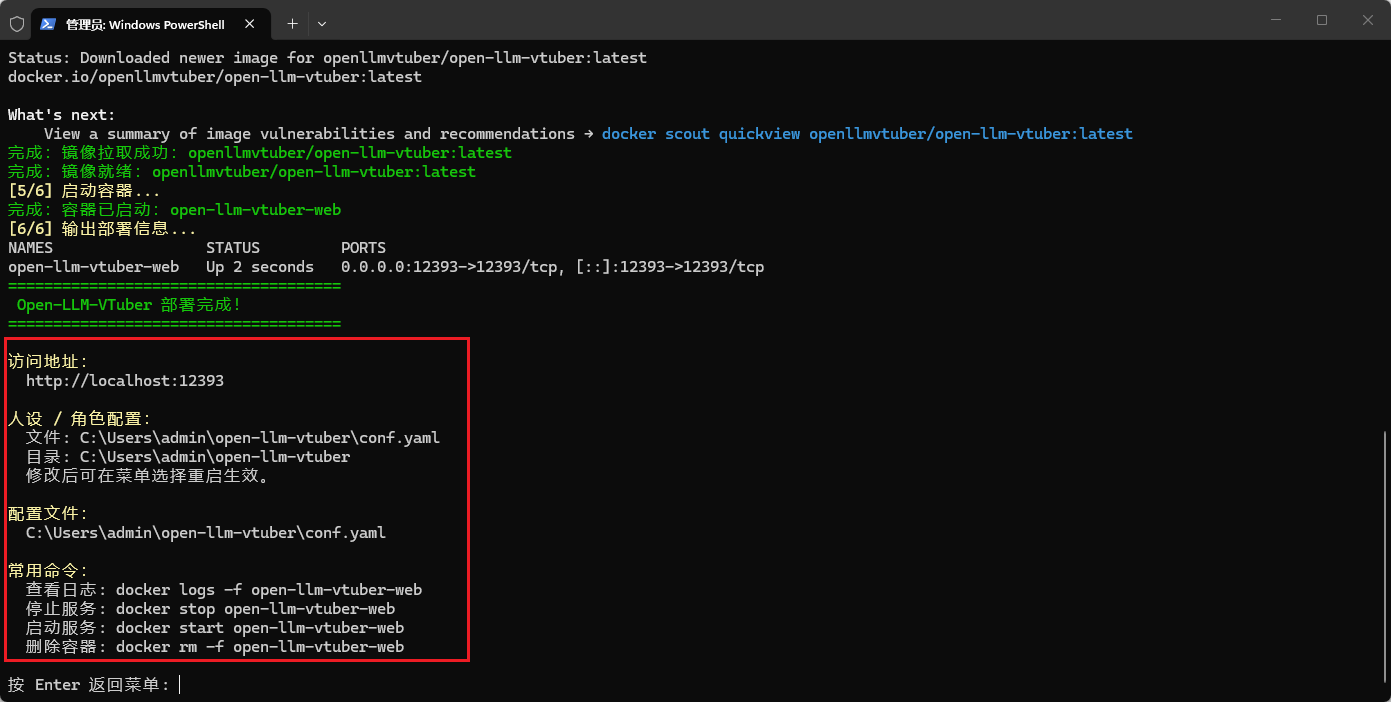Viewport: 1391px width, 702px height.
Task: Click the 完成: 镜像拉取成功 line
Action: tap(260, 153)
